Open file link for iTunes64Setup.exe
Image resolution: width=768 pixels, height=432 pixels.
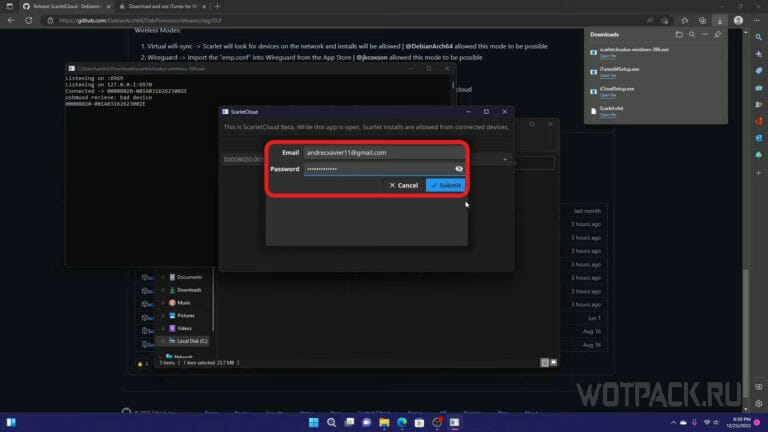point(608,75)
